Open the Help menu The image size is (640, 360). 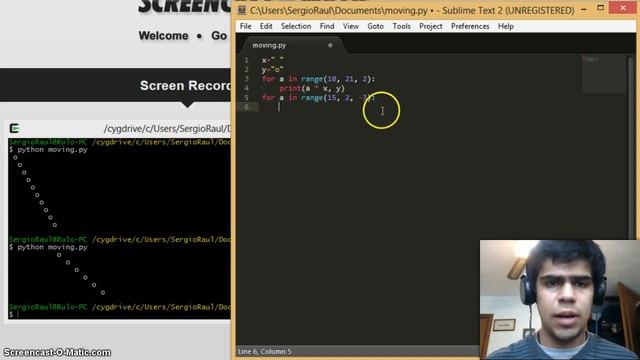506,26
